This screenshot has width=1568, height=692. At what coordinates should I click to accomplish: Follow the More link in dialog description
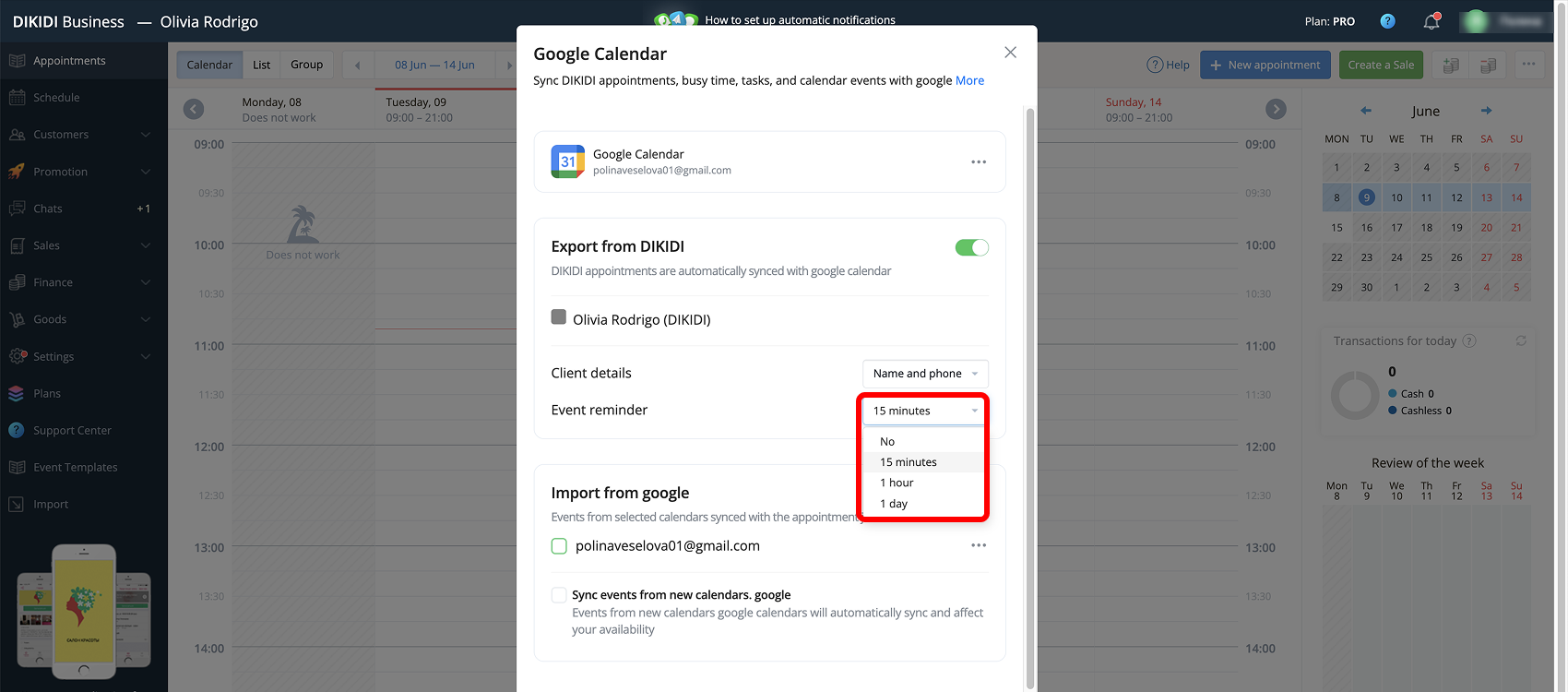pos(969,80)
